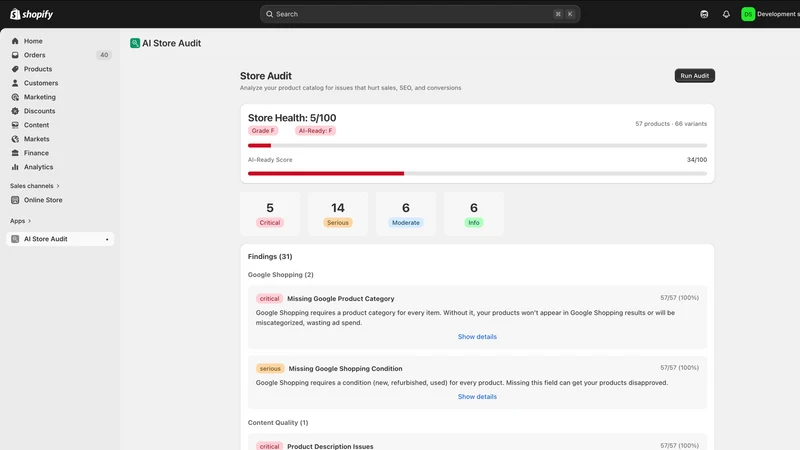Click the 57 products · 66 variants text
800x450 pixels.
point(671,123)
